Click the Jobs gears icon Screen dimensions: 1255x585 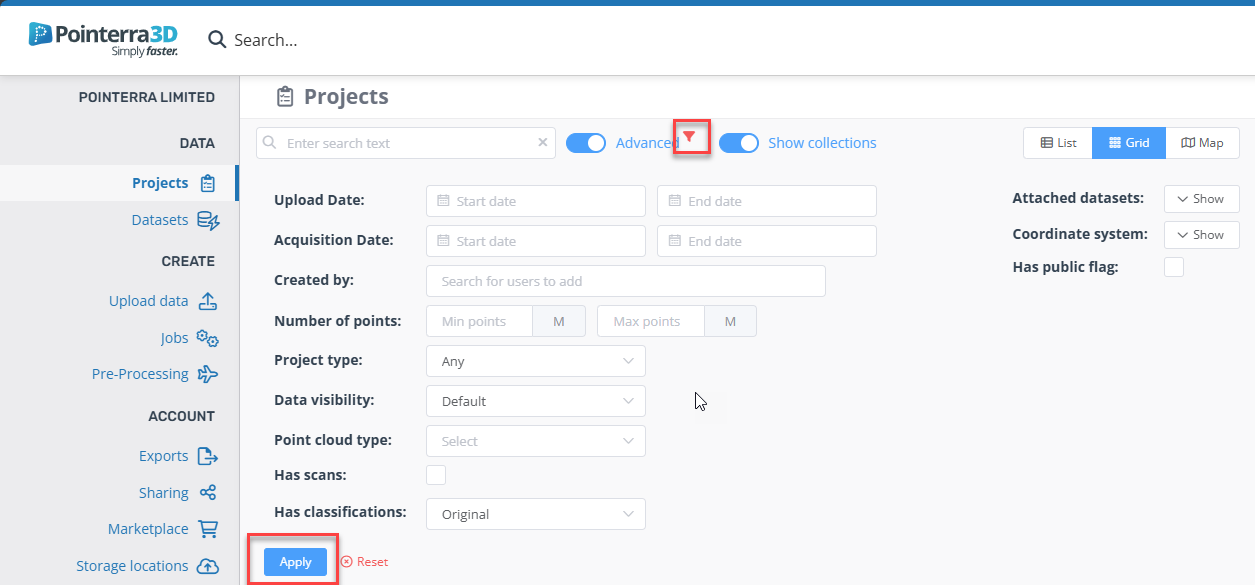pyautogui.click(x=207, y=338)
